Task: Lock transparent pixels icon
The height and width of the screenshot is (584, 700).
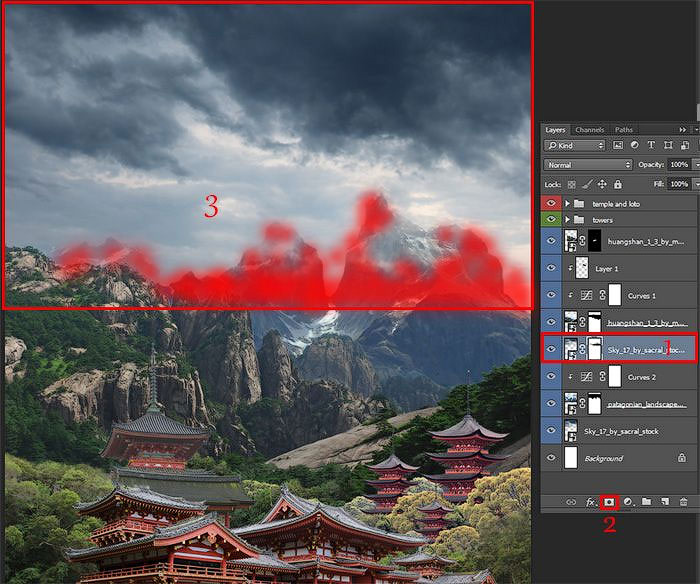Action: point(571,184)
